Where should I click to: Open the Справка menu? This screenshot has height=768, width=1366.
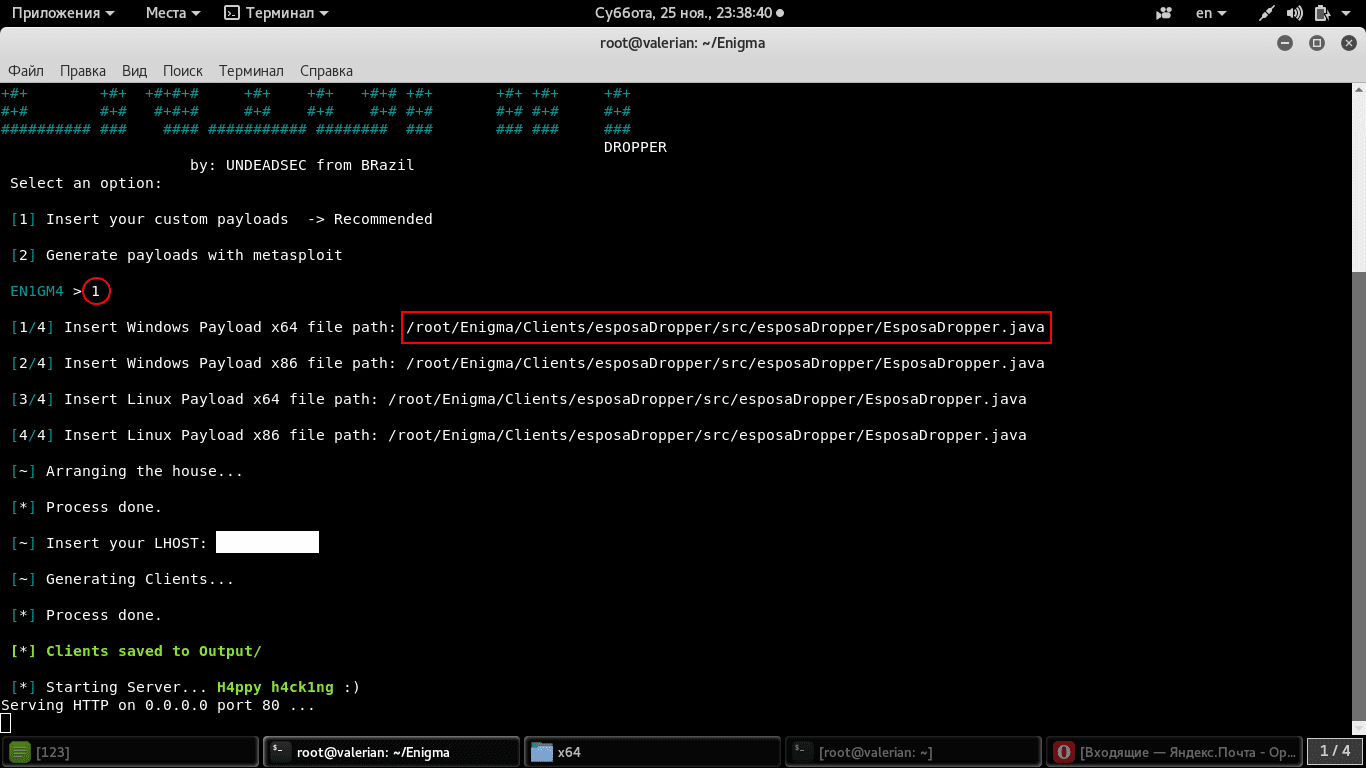tap(326, 71)
